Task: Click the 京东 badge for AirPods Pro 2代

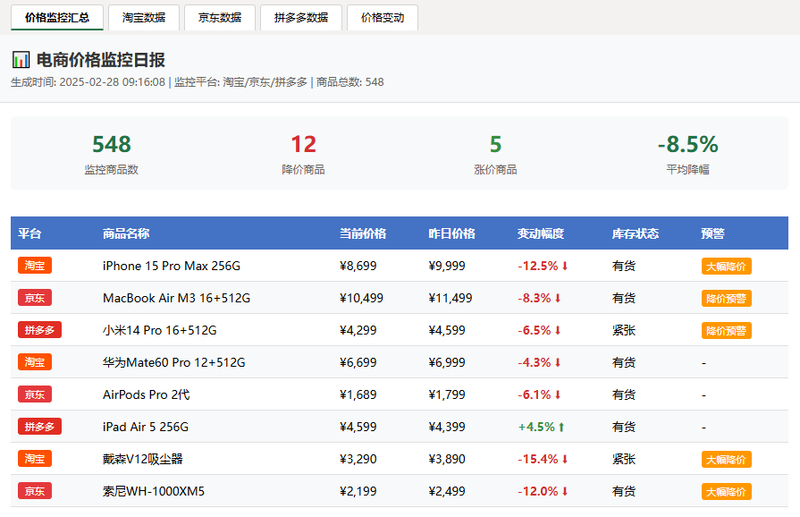Action: tap(35, 394)
